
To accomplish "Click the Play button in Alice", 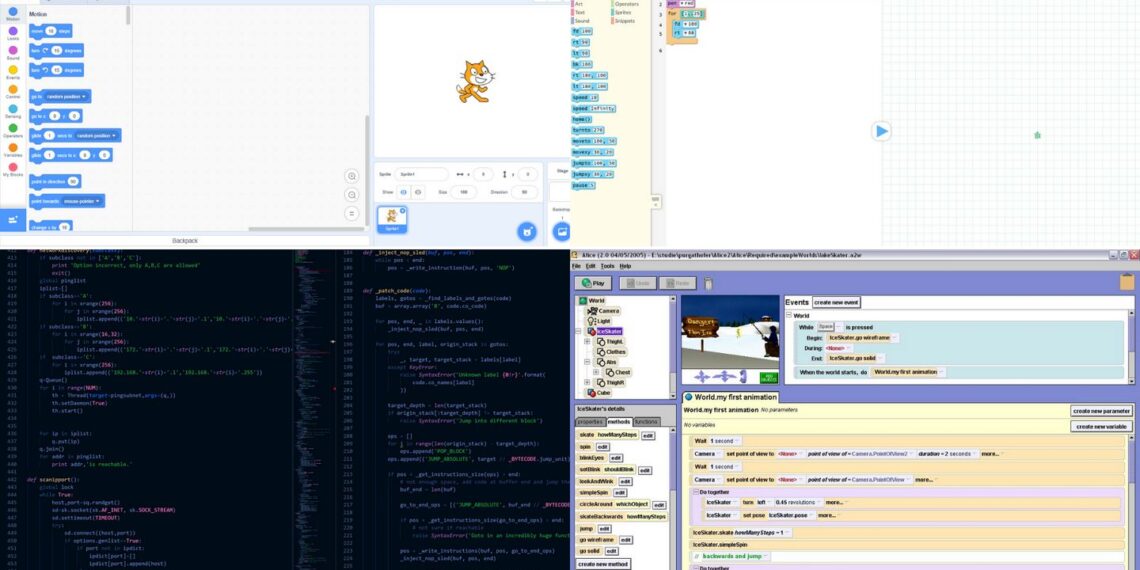I will (x=593, y=284).
